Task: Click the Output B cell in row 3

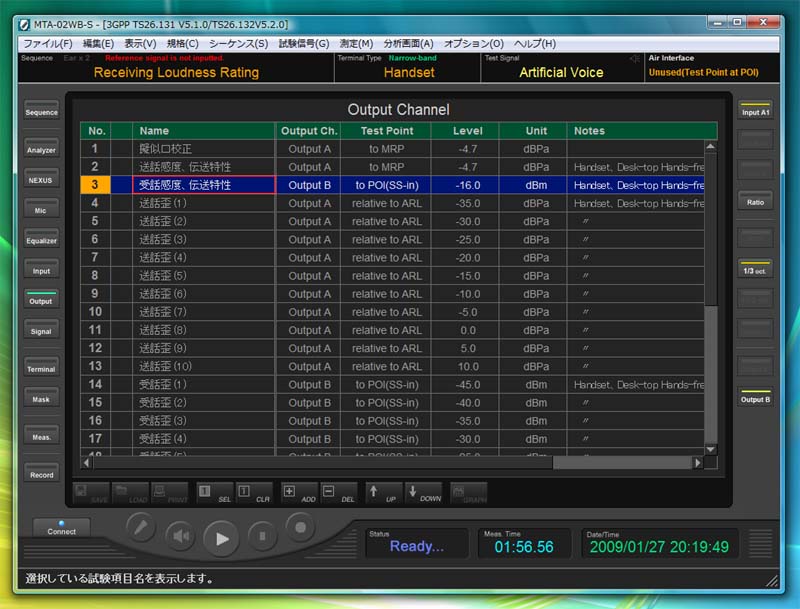Action: [x=309, y=185]
